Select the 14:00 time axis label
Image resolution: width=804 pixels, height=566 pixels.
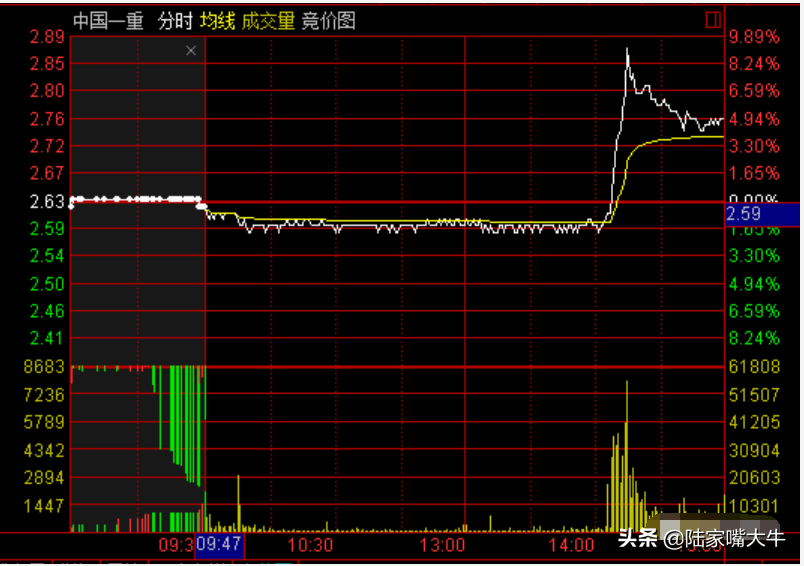pyautogui.click(x=572, y=545)
